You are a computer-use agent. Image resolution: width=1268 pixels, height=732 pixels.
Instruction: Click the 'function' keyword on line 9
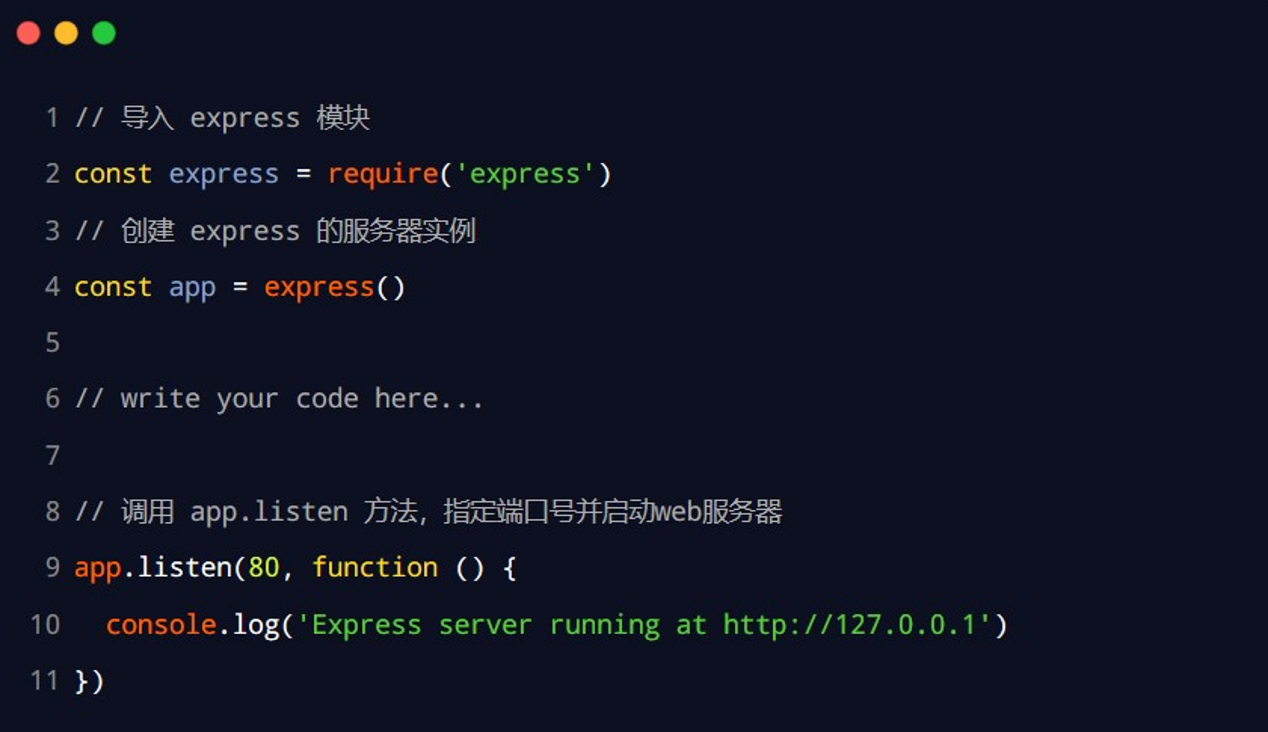click(x=375, y=568)
